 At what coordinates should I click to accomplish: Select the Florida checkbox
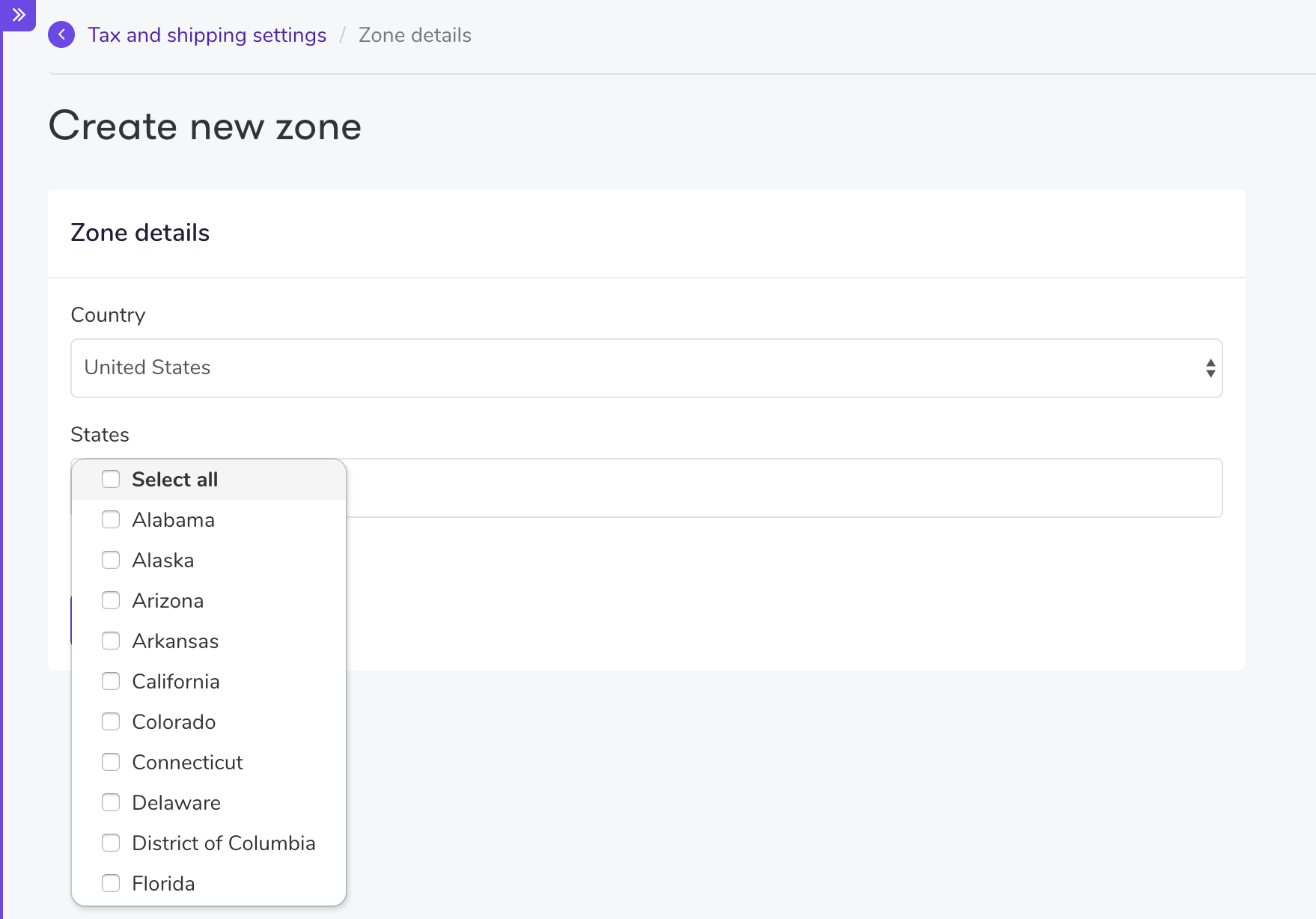pyautogui.click(x=111, y=883)
